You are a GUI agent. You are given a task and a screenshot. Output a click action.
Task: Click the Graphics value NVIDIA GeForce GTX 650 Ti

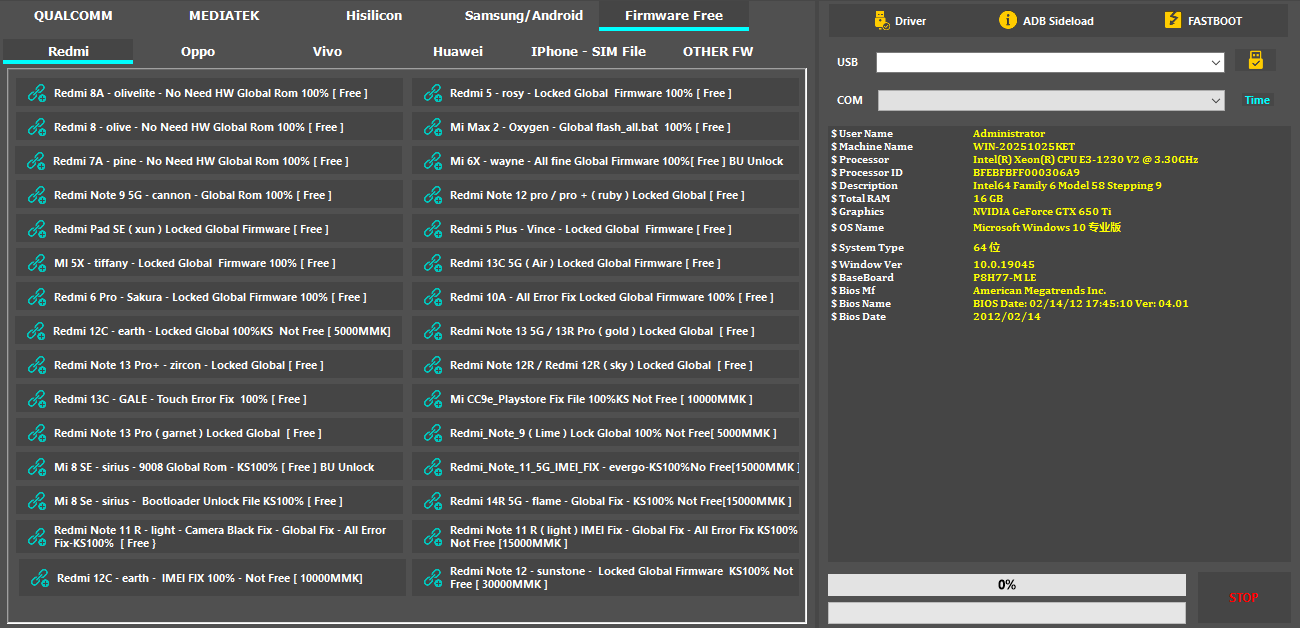[1041, 212]
